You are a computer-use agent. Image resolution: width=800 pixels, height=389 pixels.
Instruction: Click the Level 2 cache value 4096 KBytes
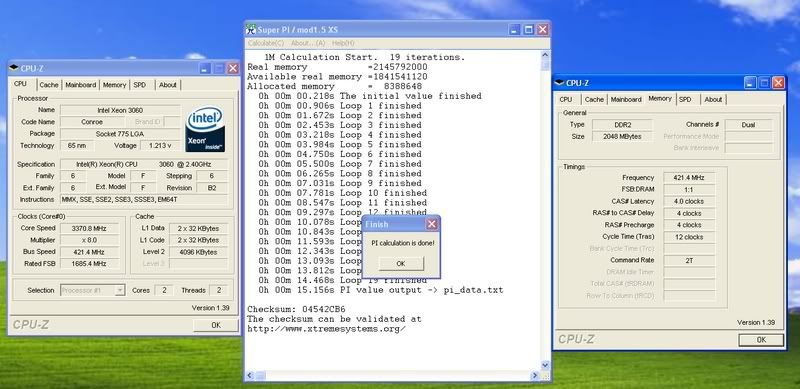(x=198, y=252)
